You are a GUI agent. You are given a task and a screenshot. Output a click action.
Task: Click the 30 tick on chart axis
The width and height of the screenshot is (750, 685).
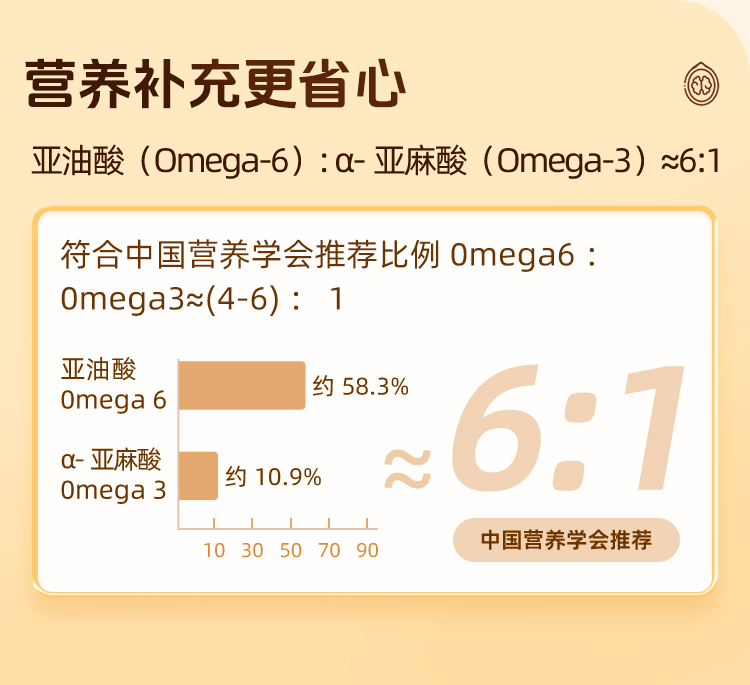pyautogui.click(x=252, y=550)
